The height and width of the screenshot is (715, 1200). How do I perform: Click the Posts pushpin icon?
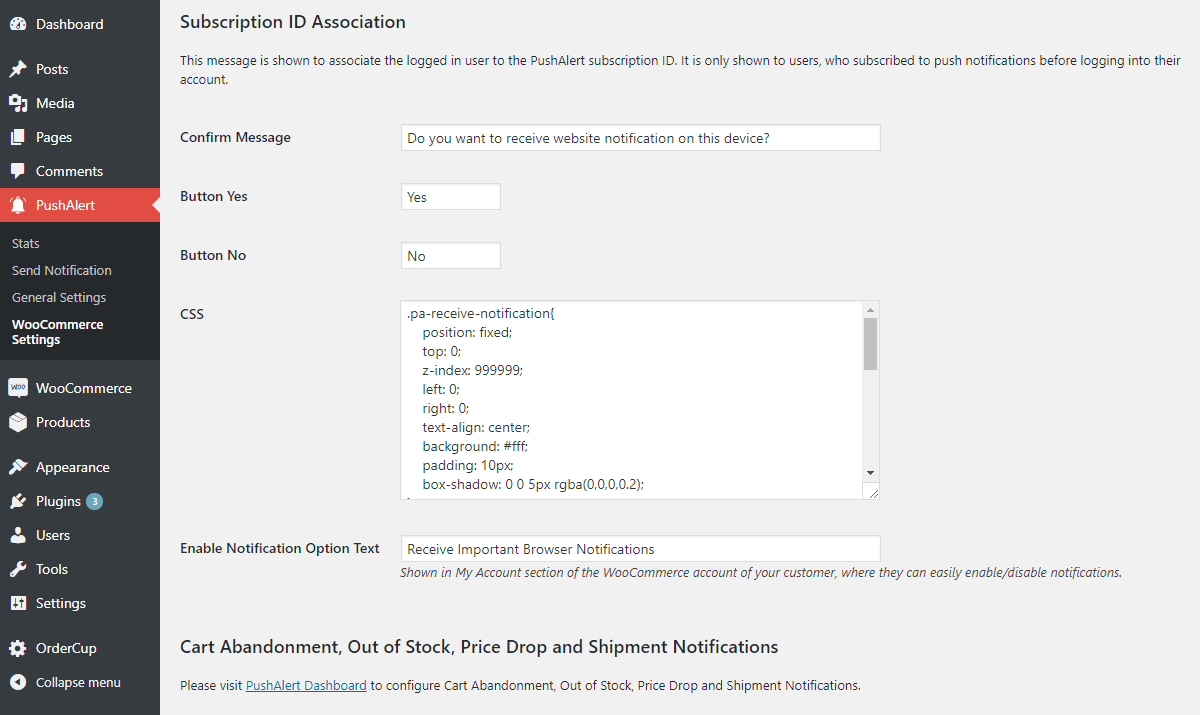coord(18,69)
